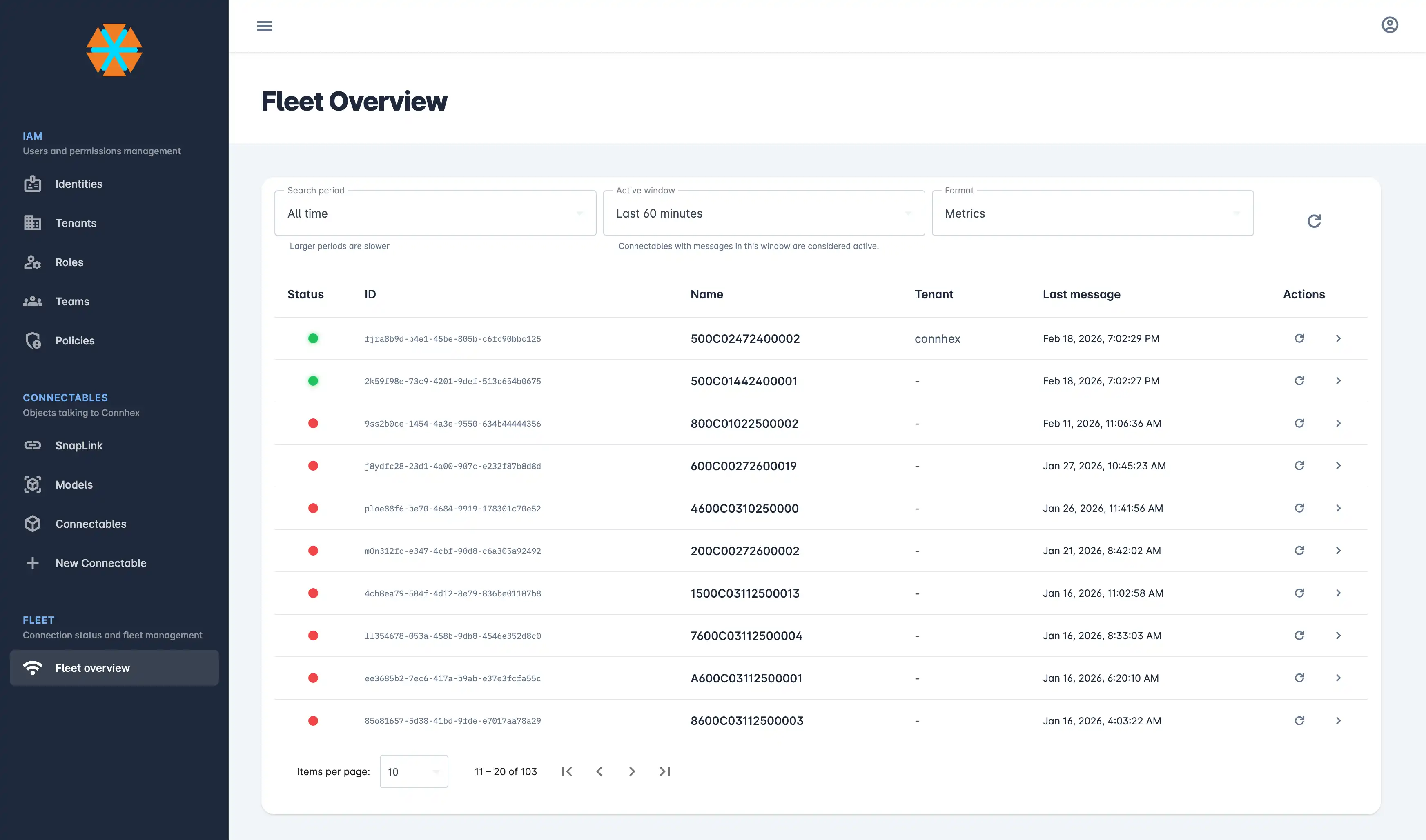1426x840 pixels.
Task: Open the Roles management page
Action: (69, 262)
